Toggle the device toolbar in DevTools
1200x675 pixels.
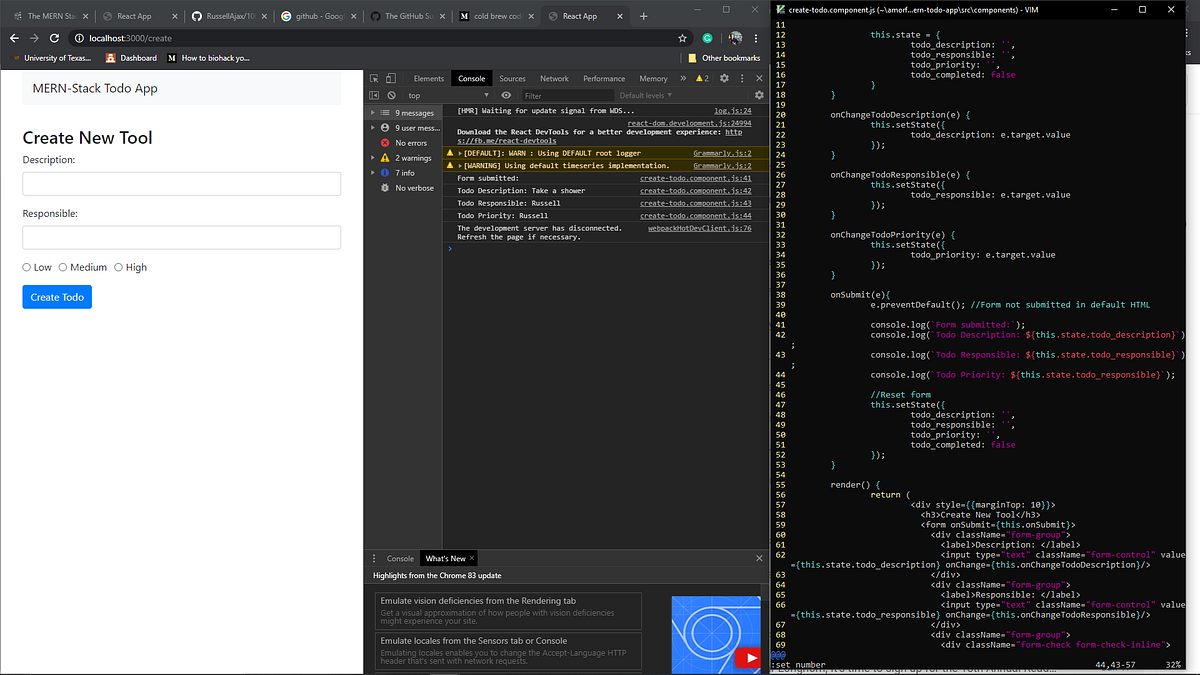tap(390, 78)
